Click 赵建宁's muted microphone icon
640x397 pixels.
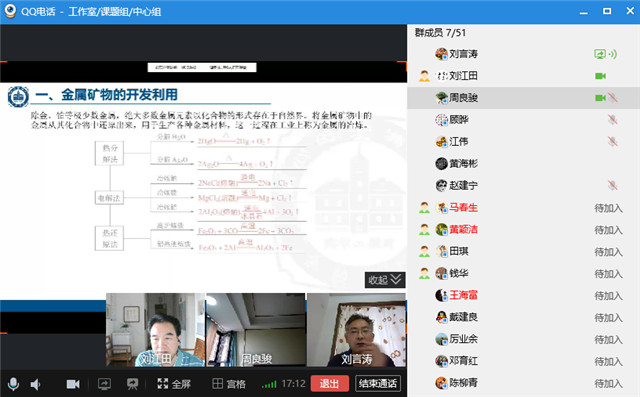612,186
